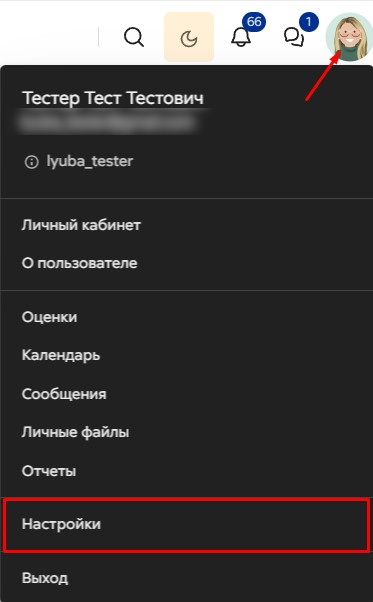Open notifications bell icon
This screenshot has width=373, height=602.
click(x=241, y=37)
